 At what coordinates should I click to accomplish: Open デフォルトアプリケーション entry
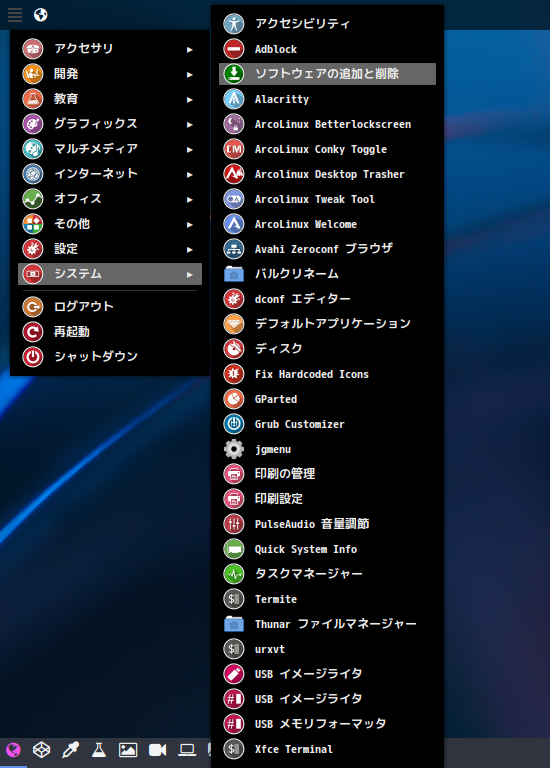pos(327,324)
